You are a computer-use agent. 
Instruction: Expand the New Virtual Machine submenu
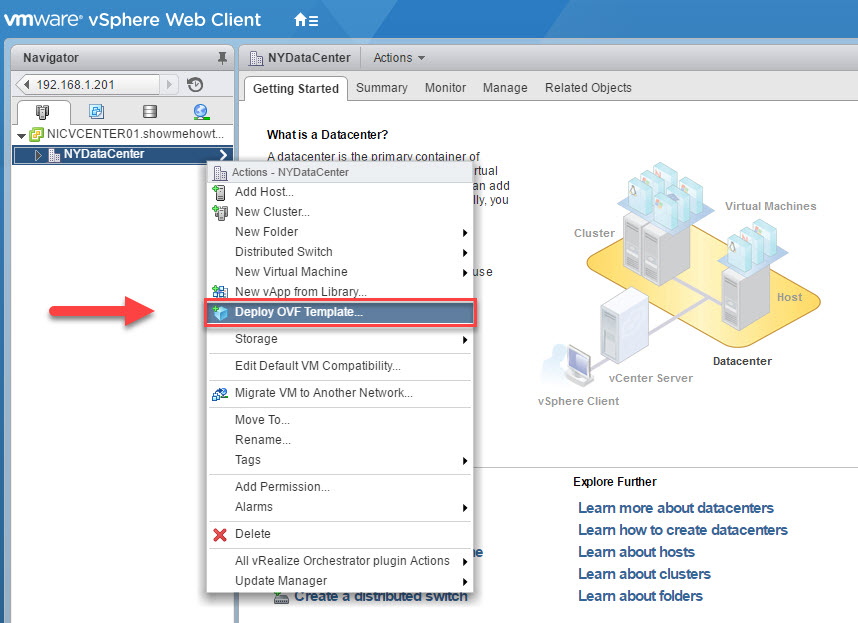coord(465,272)
